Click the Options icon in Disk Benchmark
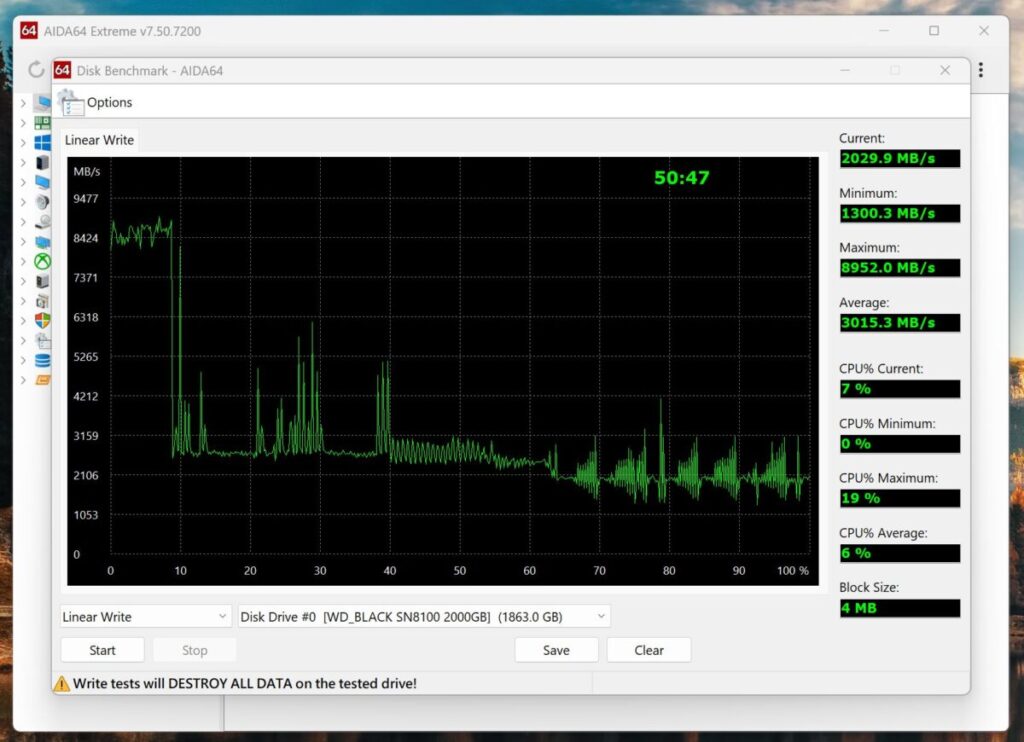 pyautogui.click(x=70, y=103)
